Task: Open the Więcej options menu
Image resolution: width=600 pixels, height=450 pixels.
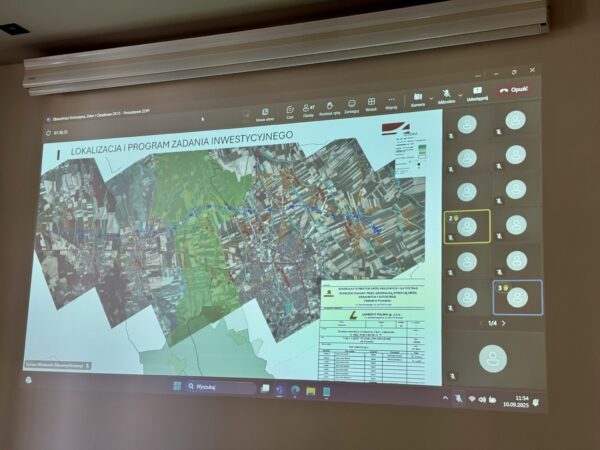Action: pyautogui.click(x=391, y=102)
